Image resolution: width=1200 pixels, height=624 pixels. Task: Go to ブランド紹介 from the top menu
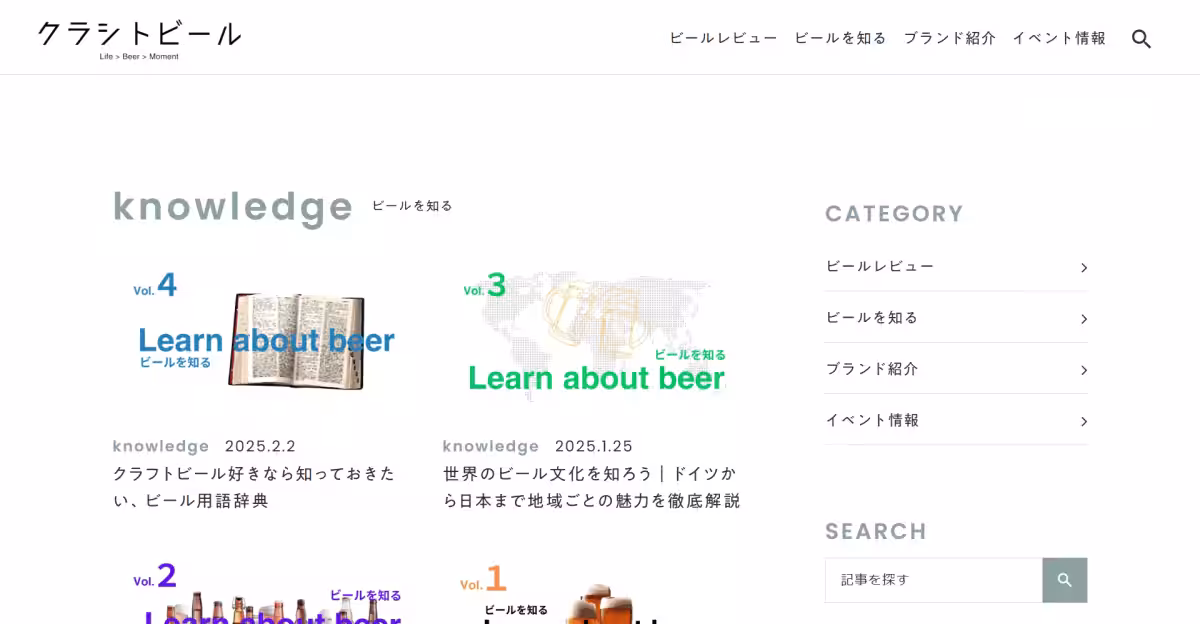(949, 38)
